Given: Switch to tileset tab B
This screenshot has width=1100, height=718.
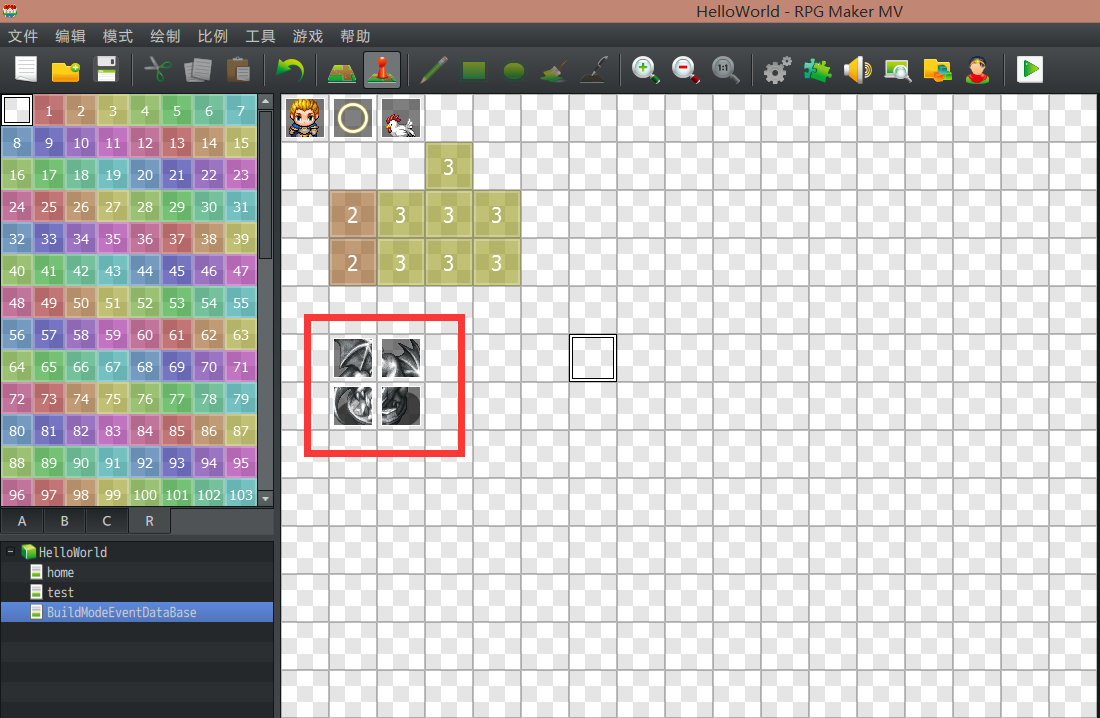Looking at the screenshot, I should (65, 521).
